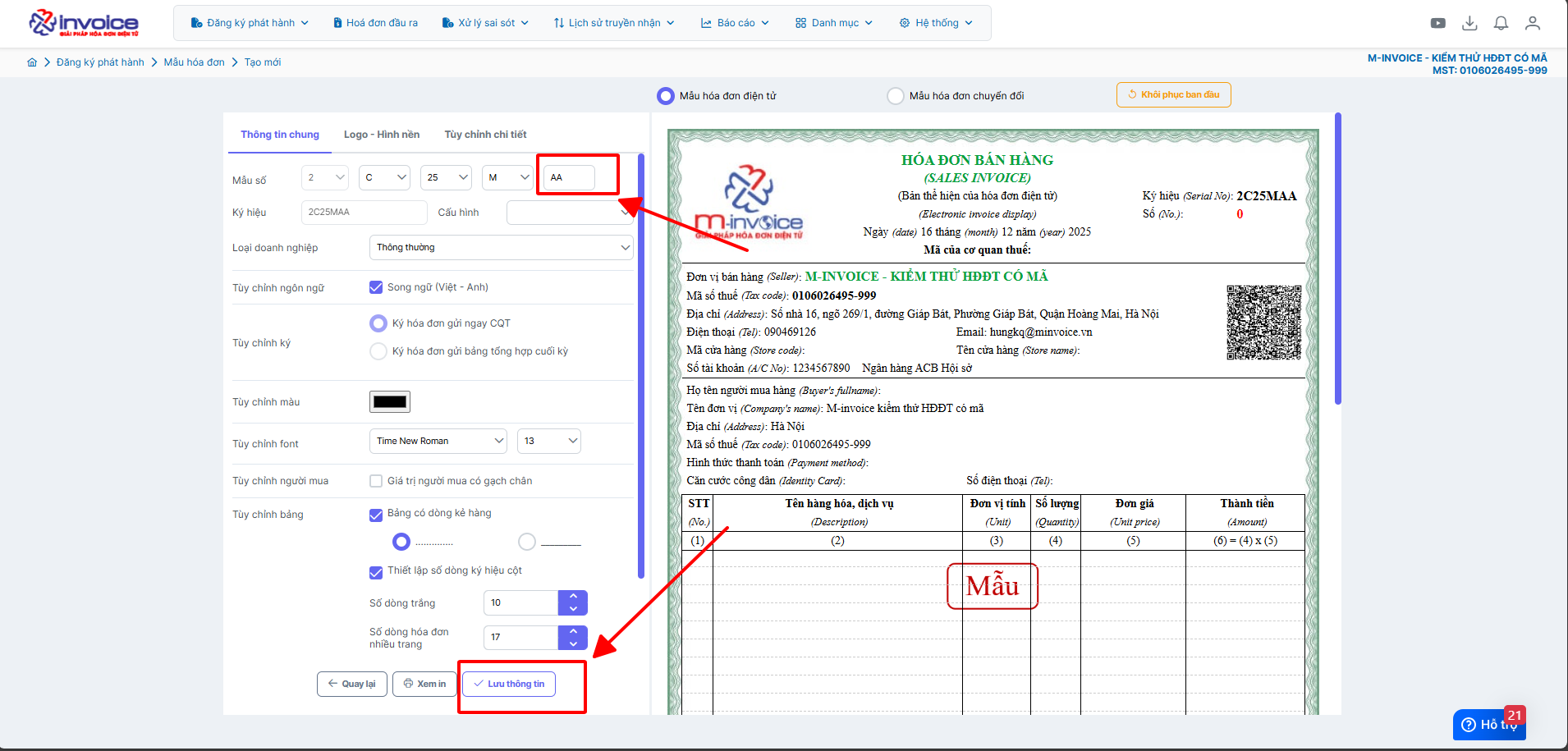This screenshot has width=1568, height=751.
Task: Click the M-Invoice logo
Action: [84, 23]
